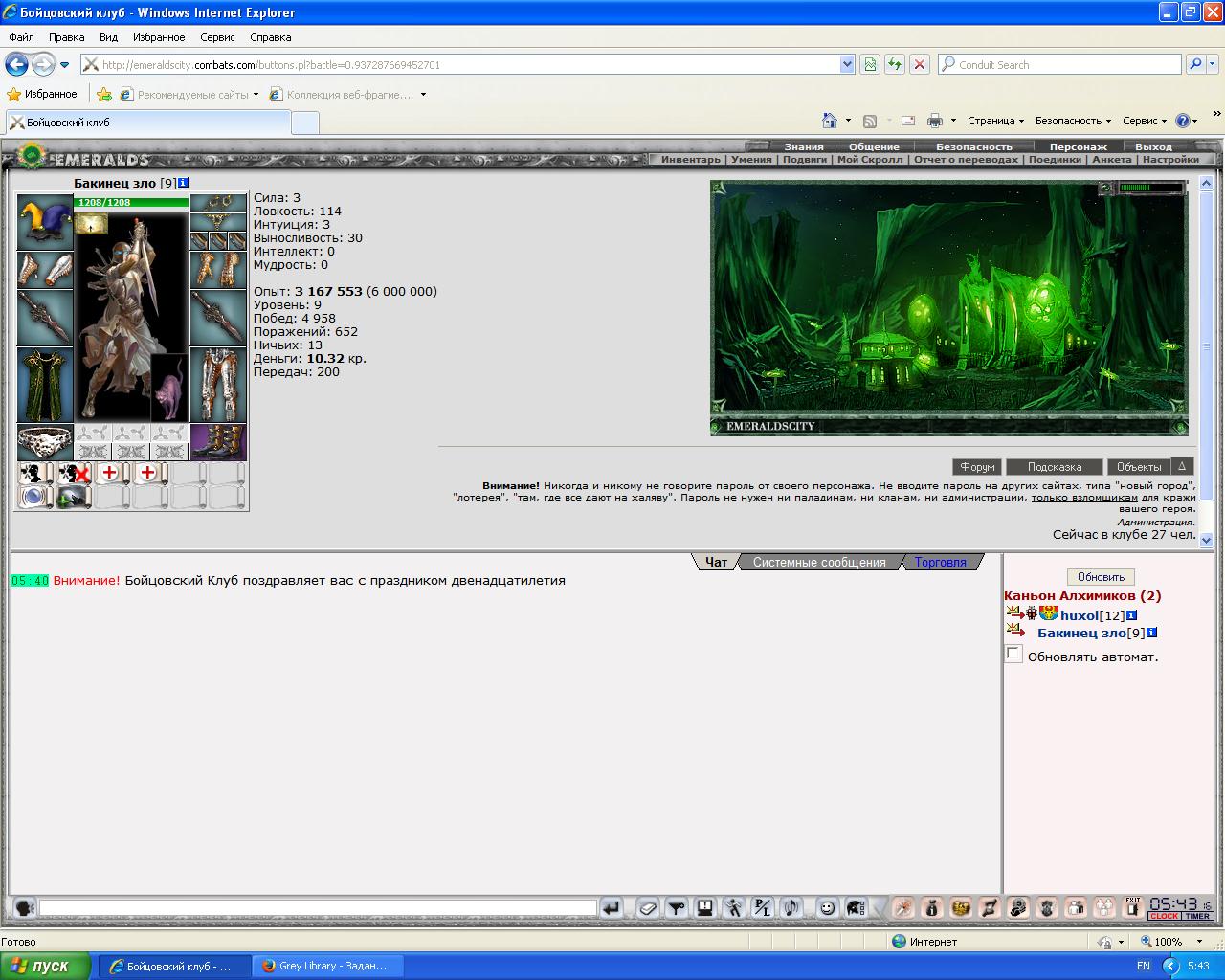Open the Файл menu
The width and height of the screenshot is (1225, 980).
21,37
